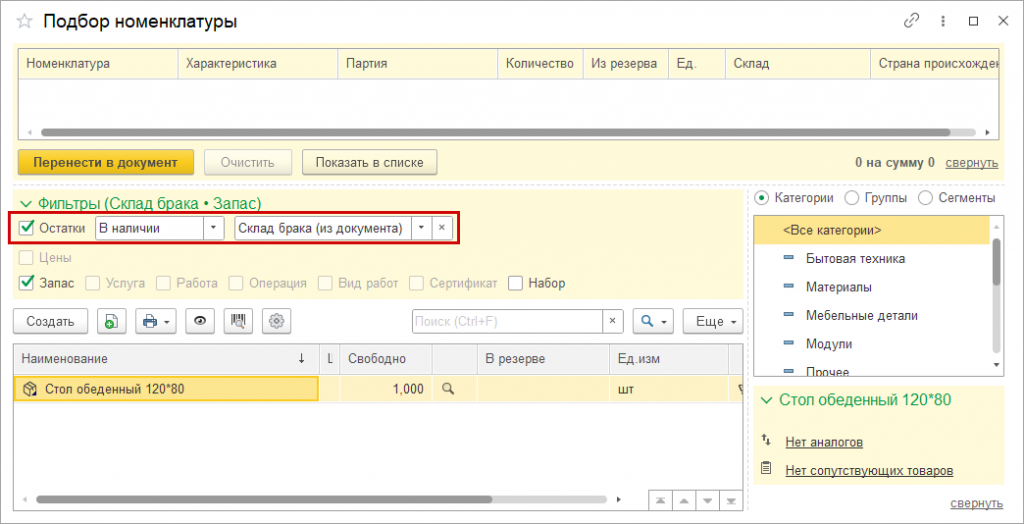Click the Поиск search field
The image size is (1024, 524).
(506, 321)
